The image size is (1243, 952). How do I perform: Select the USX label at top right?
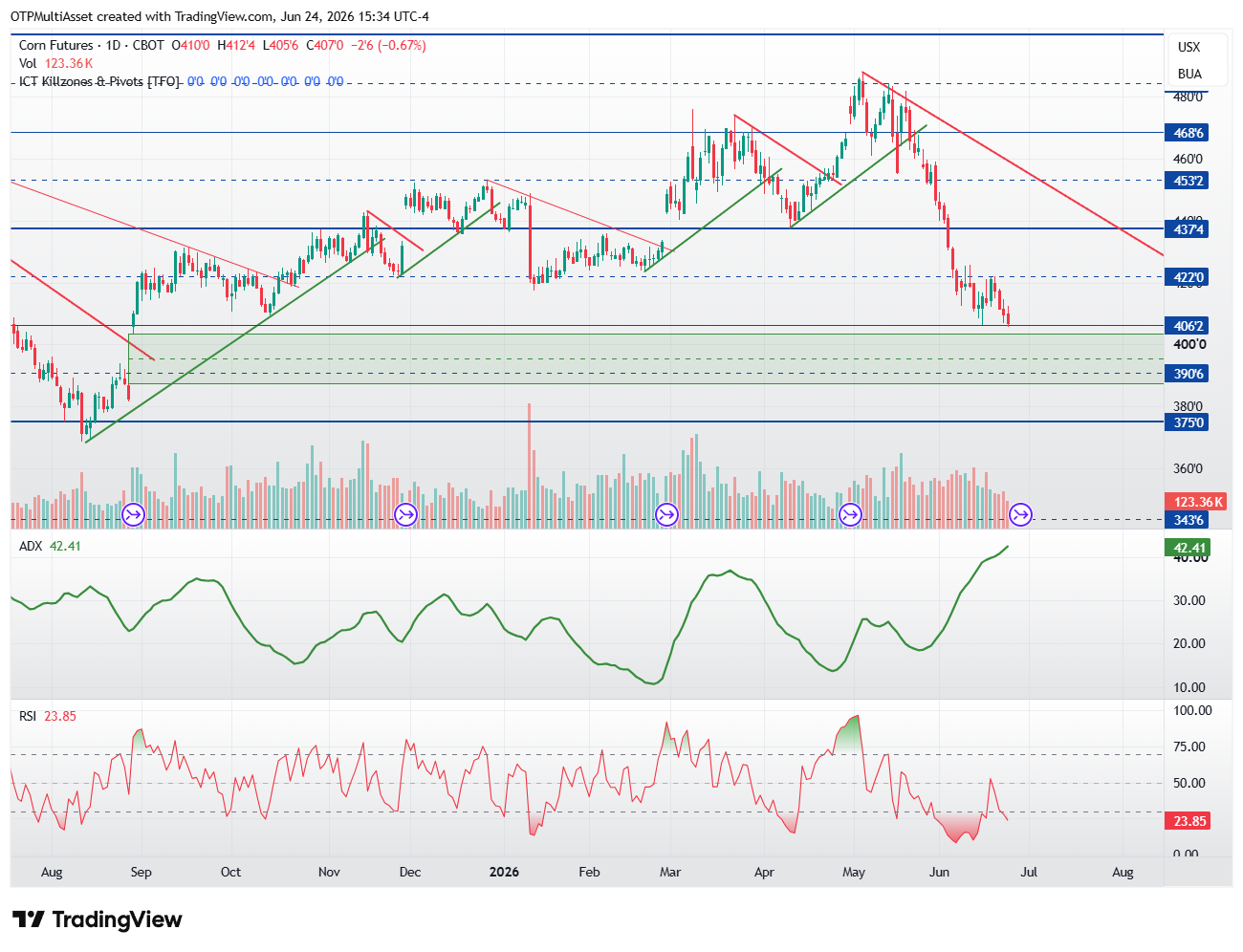(1188, 47)
